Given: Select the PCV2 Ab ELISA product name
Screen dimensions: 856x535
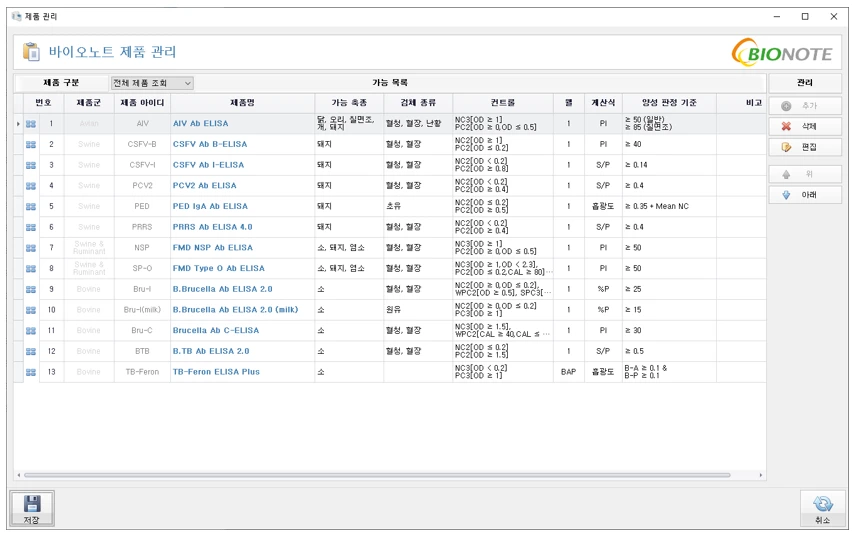Looking at the screenshot, I should (204, 186).
